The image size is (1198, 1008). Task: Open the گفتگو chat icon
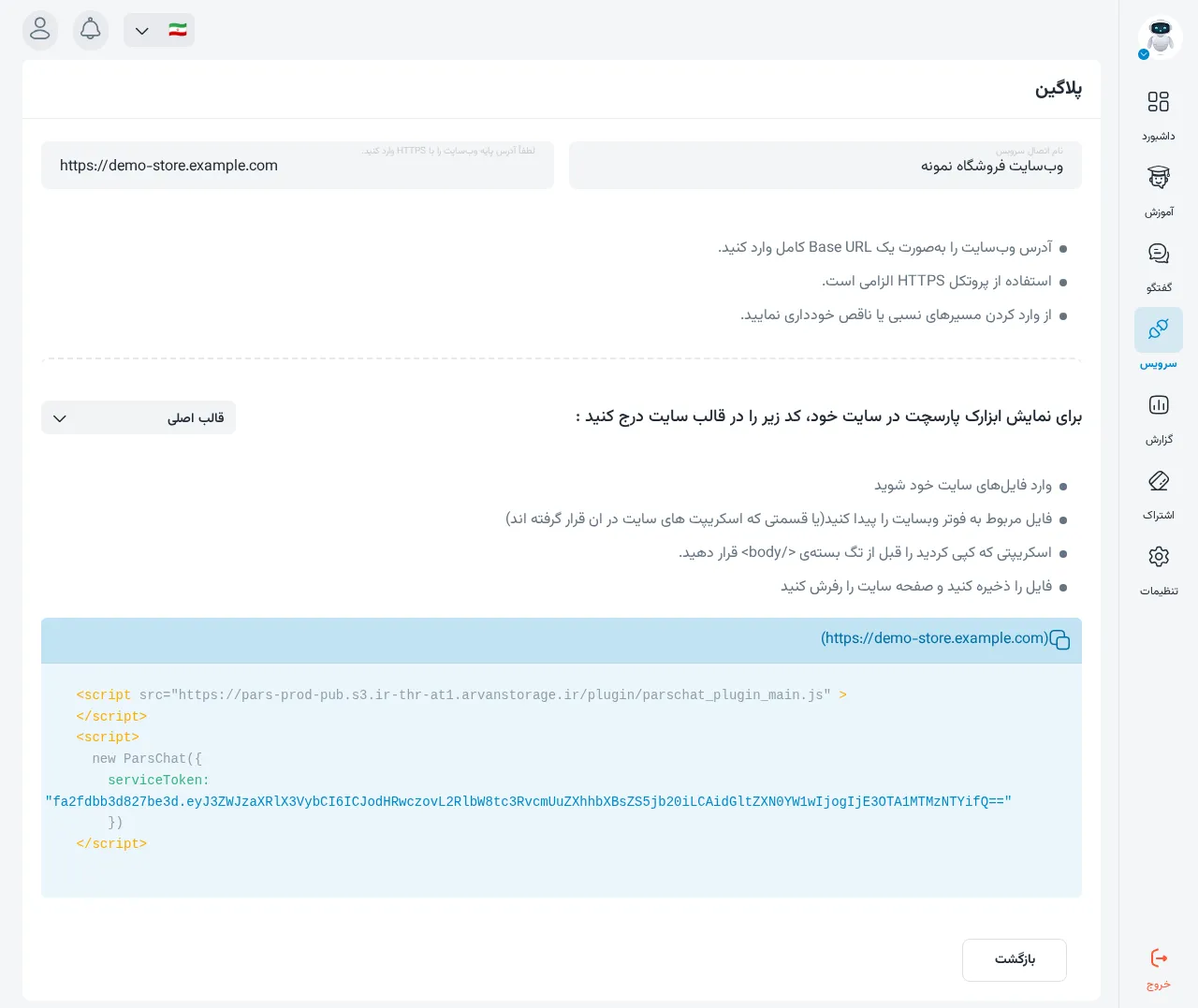[1159, 254]
